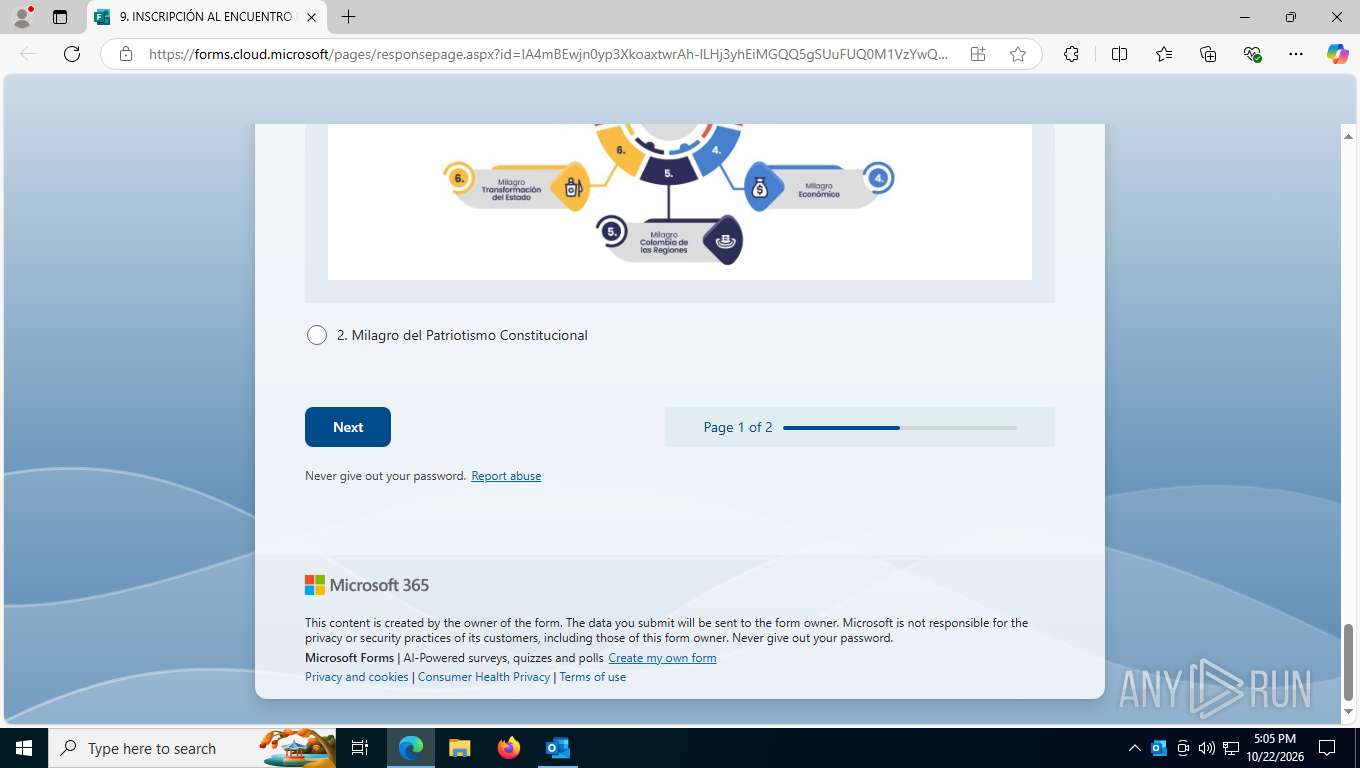This screenshot has width=1360, height=768.
Task: Click the page progress bar
Action: pyautogui.click(x=900, y=428)
